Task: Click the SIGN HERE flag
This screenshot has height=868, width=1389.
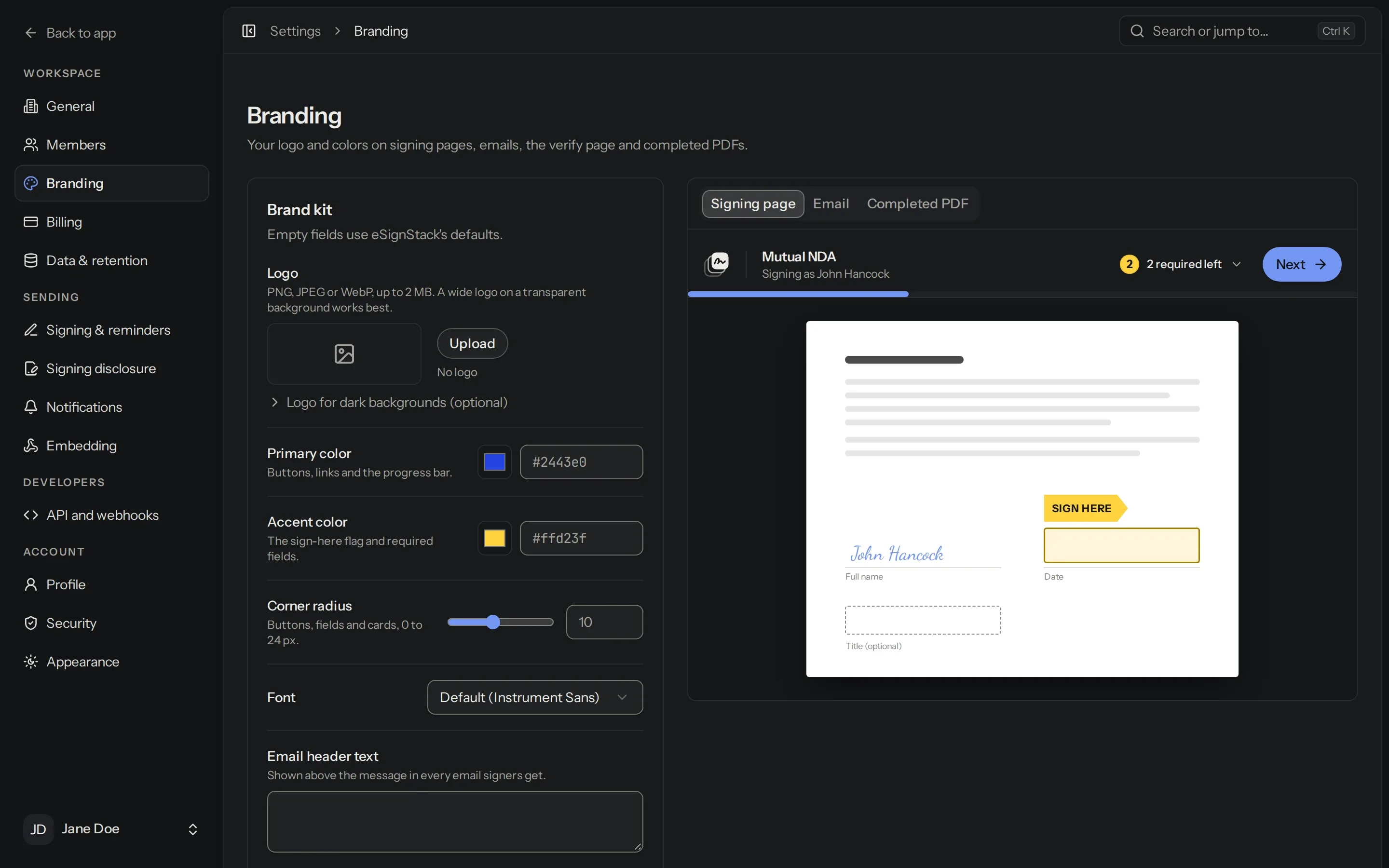Action: 1085,508
